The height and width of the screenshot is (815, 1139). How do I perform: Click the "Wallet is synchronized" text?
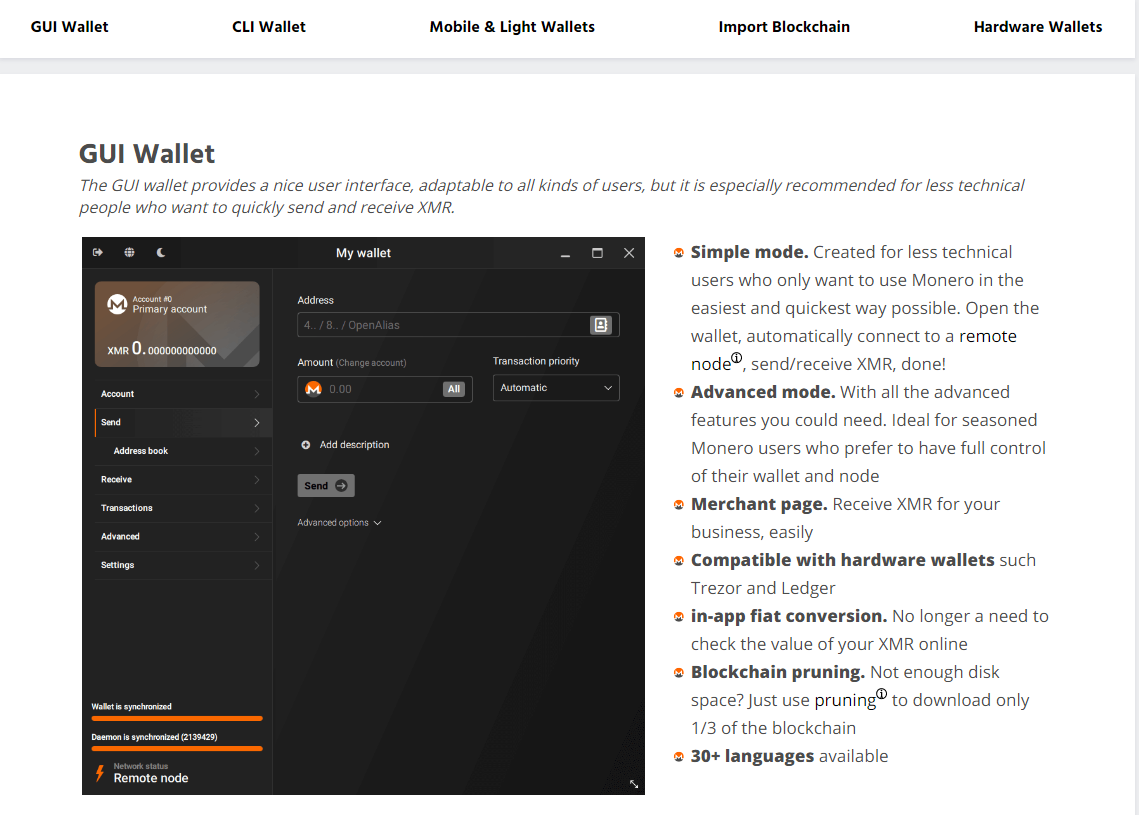click(x=131, y=706)
